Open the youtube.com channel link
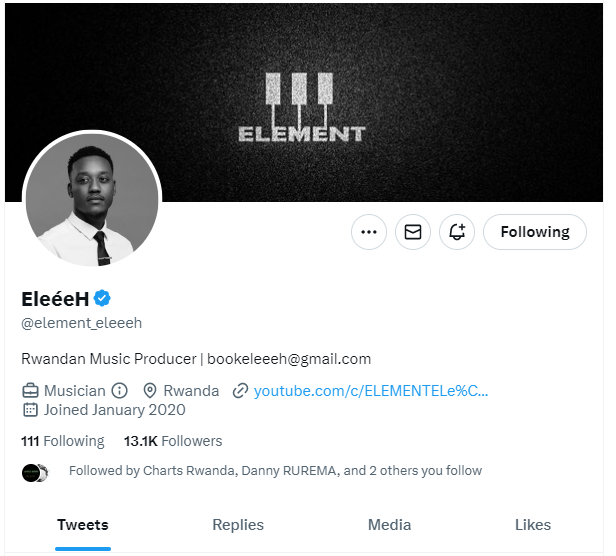The width and height of the screenshot is (616, 556). point(371,390)
